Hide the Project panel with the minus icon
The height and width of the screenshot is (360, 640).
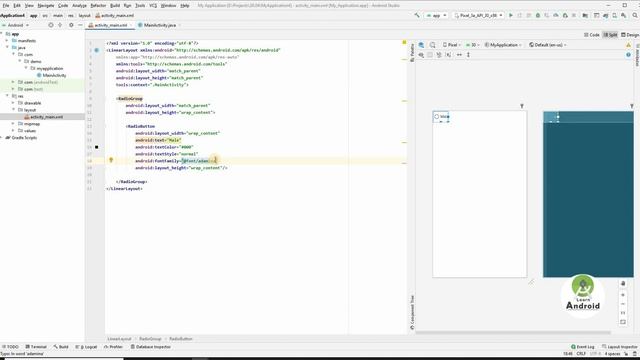coord(80,25)
